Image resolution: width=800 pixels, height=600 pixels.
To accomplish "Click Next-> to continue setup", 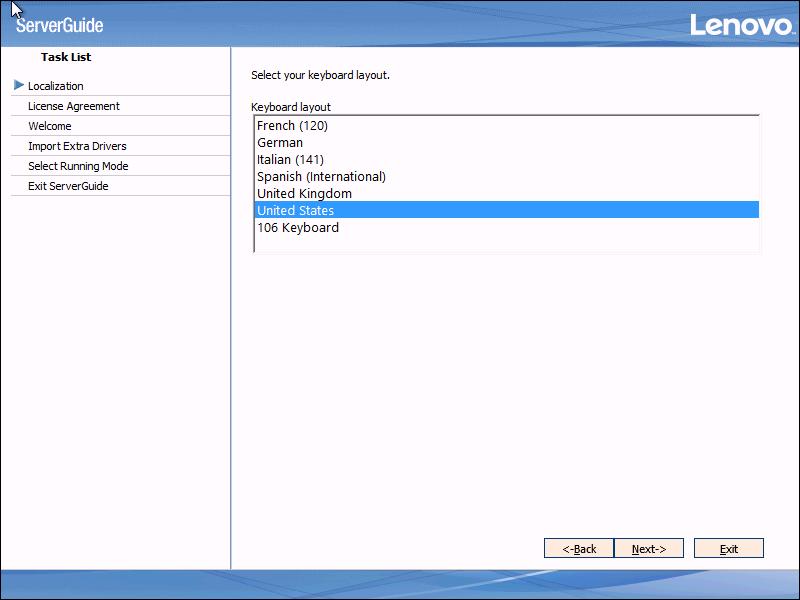I will (649, 548).
